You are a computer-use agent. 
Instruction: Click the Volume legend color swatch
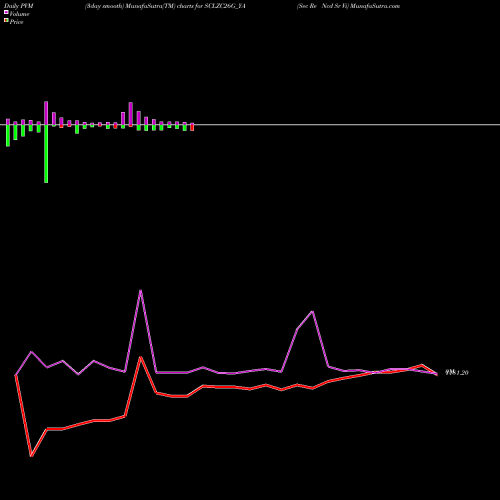pyautogui.click(x=6, y=12)
